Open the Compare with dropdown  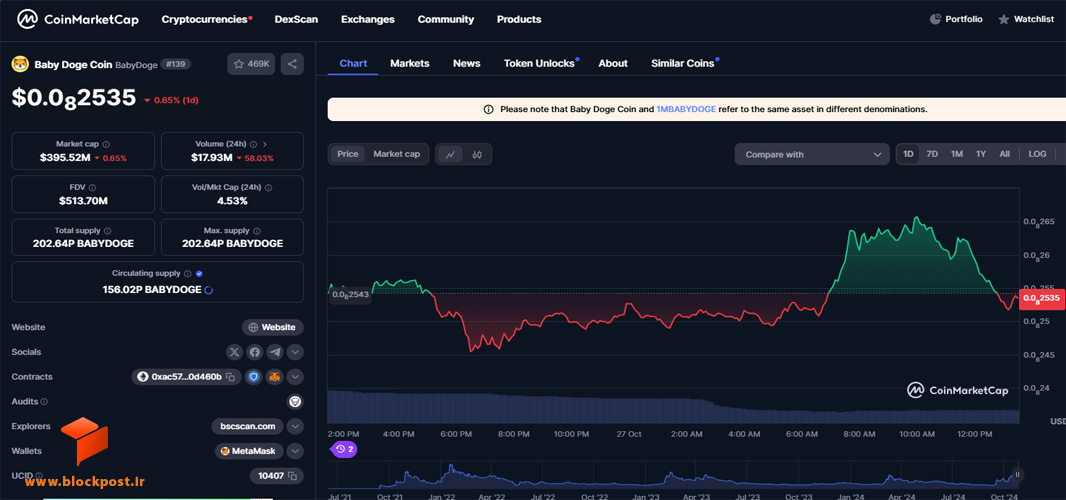tap(812, 154)
